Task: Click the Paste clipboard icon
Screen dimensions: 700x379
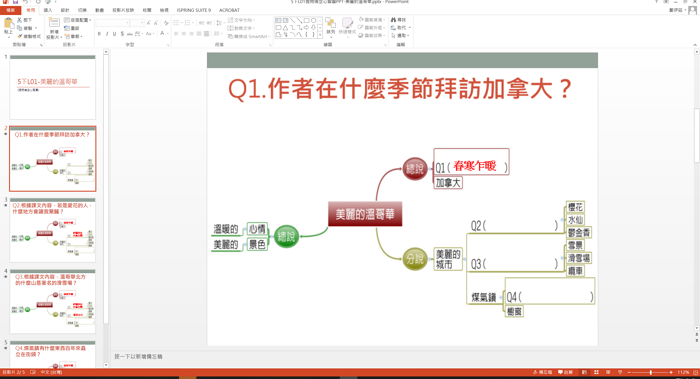Action: point(8,24)
